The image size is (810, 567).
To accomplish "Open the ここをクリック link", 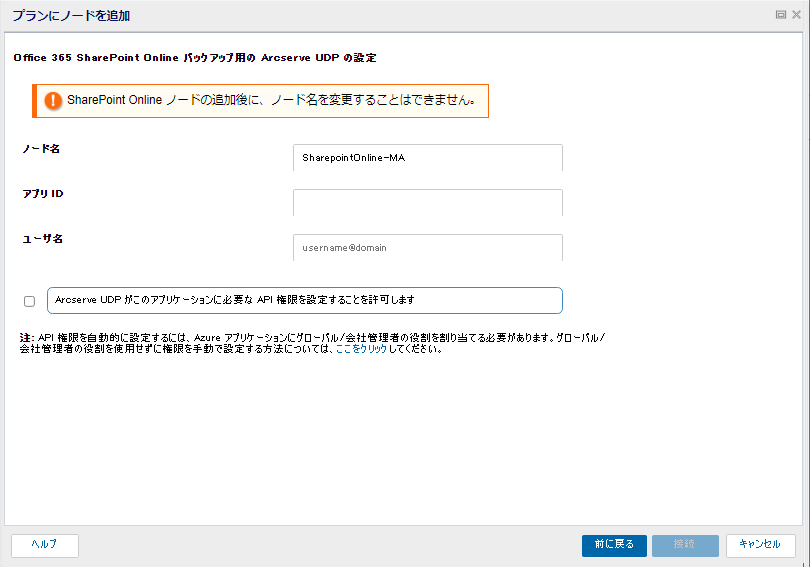I will (361, 349).
